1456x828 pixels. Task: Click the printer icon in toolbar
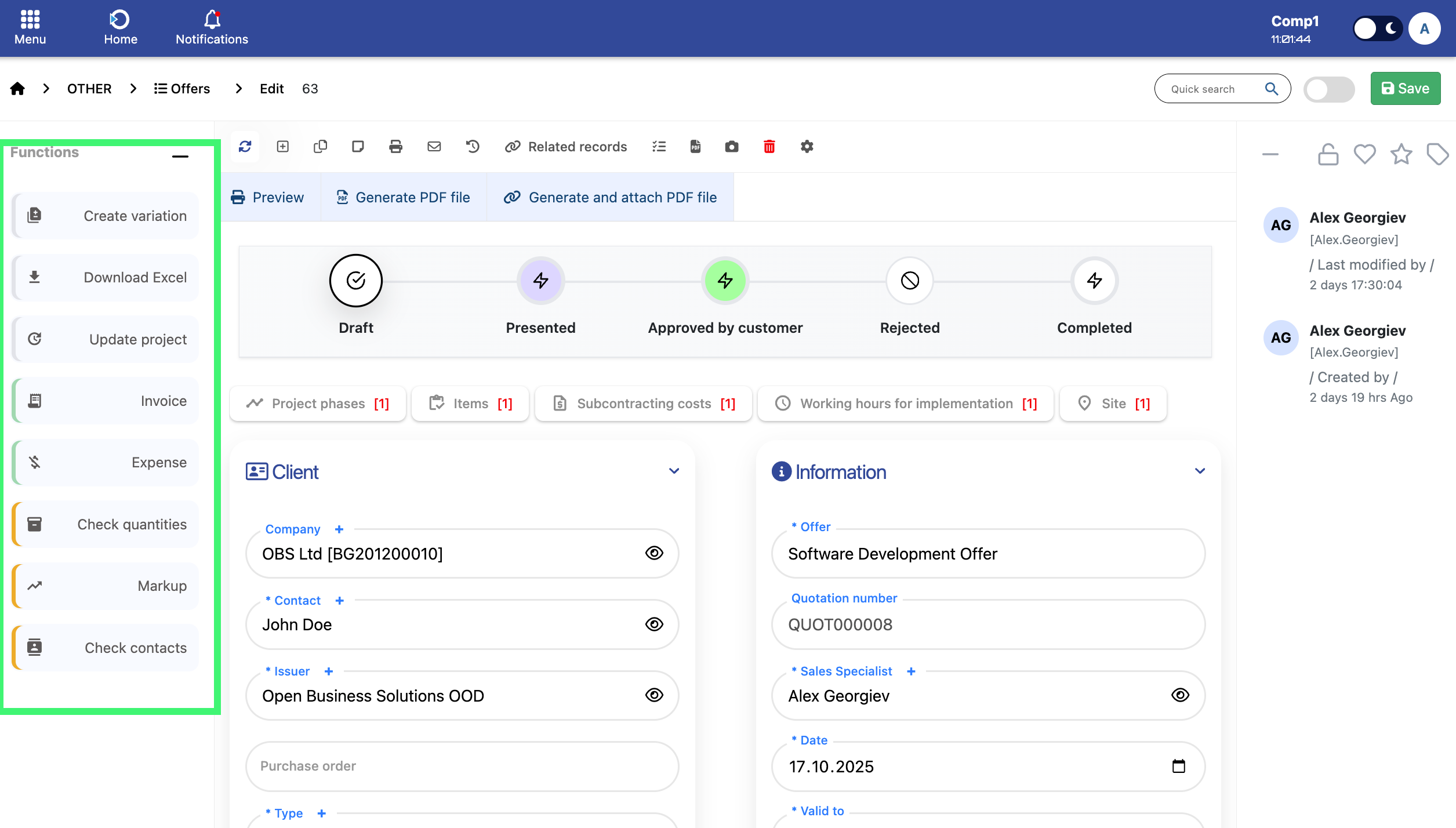[x=395, y=147]
